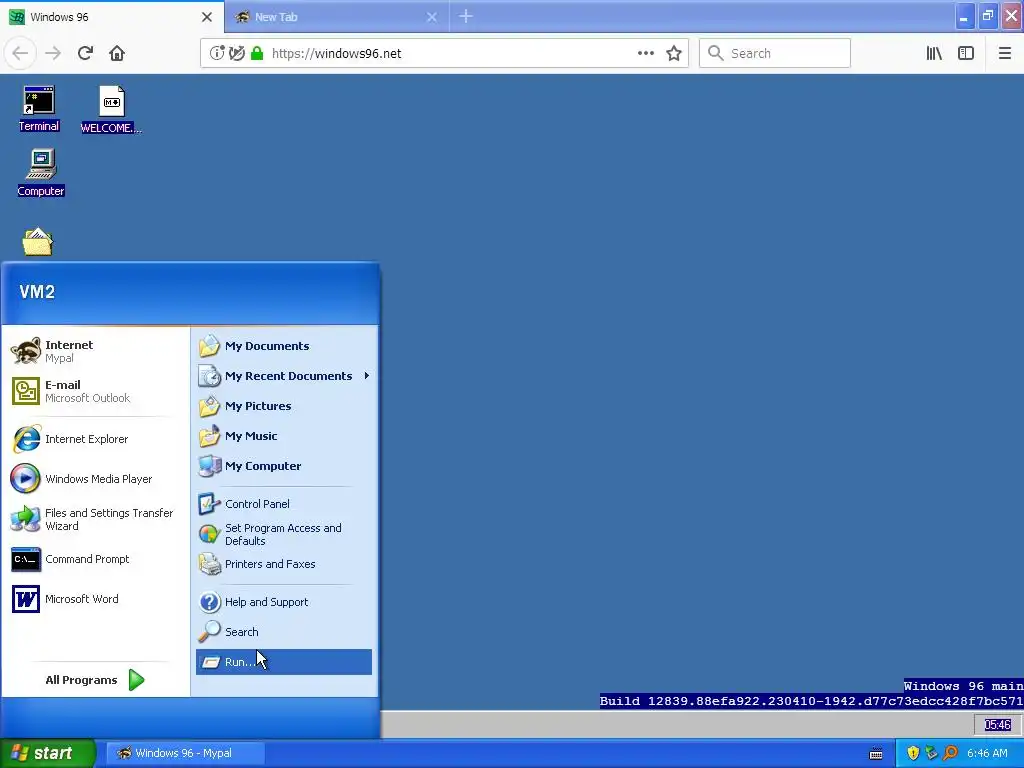The height and width of the screenshot is (768, 1024).
Task: Open Search from Start menu
Action: 284,632
